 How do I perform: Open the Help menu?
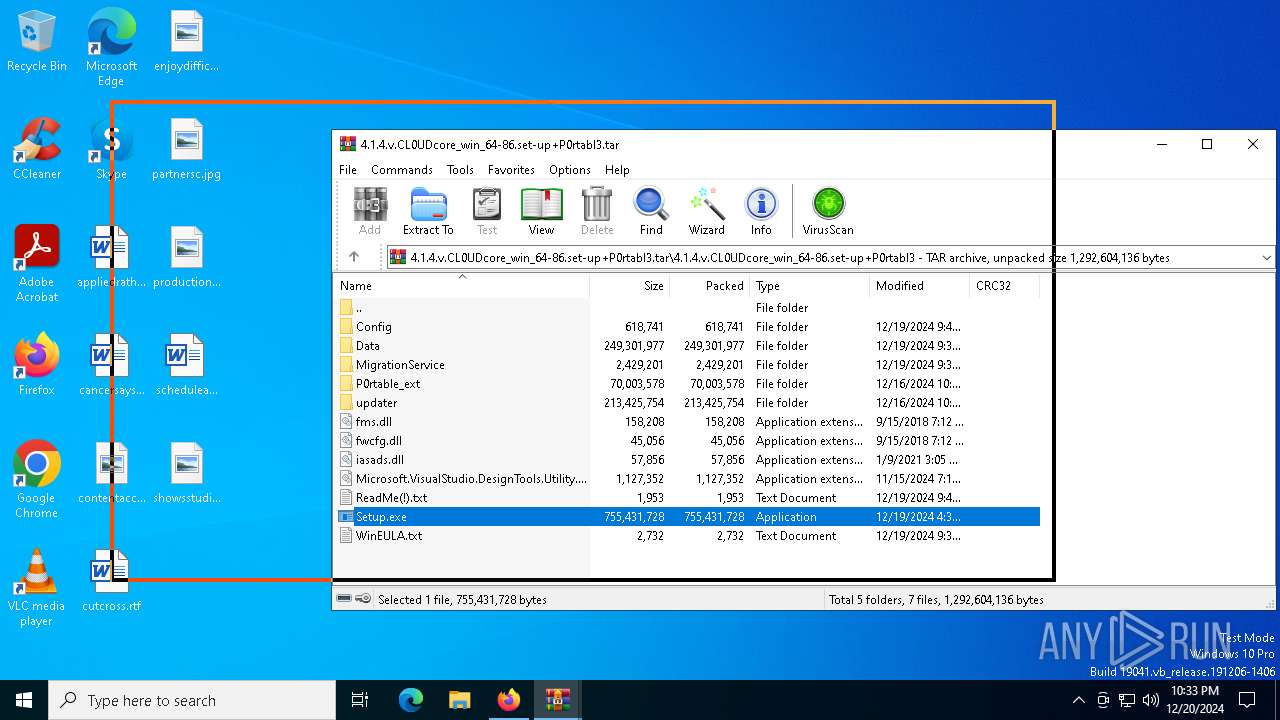tap(617, 170)
